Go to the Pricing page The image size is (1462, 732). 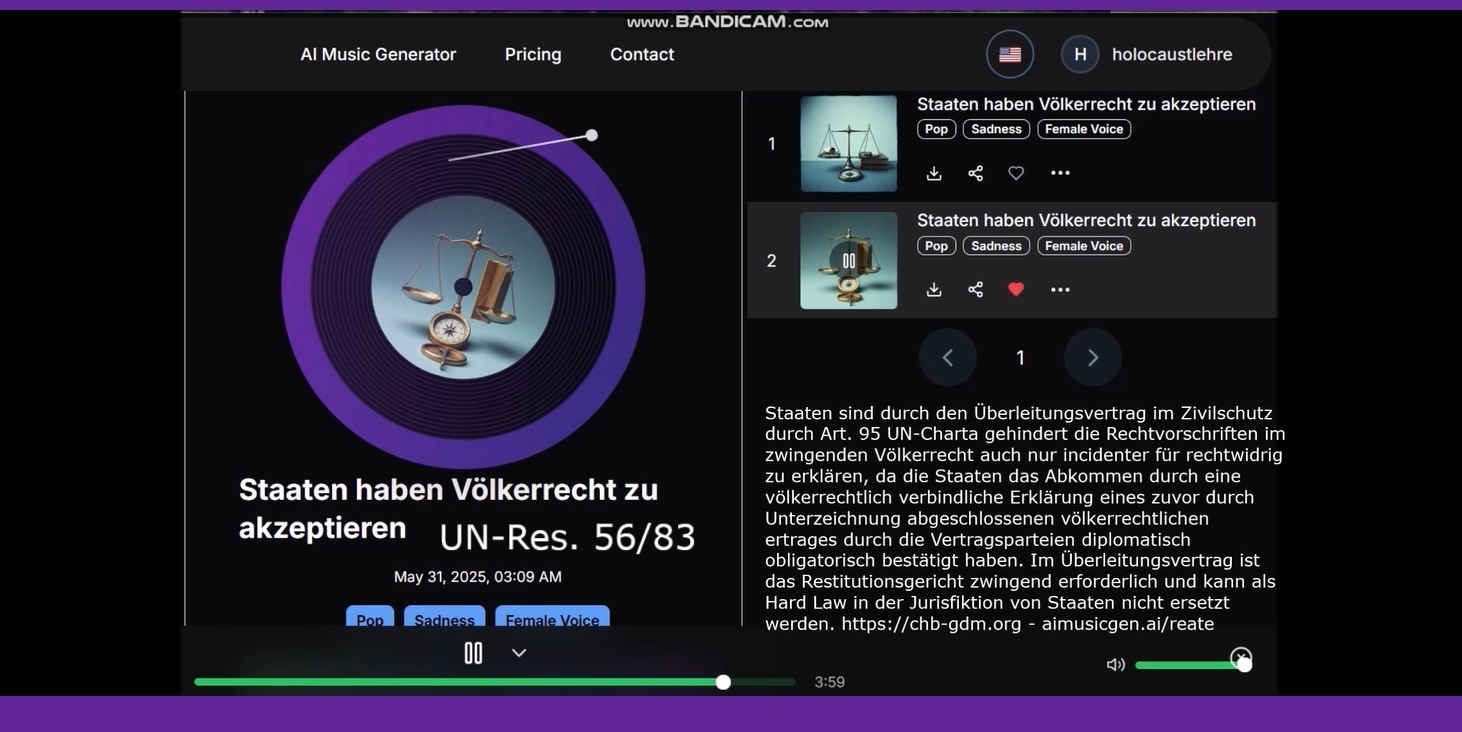[x=533, y=54]
